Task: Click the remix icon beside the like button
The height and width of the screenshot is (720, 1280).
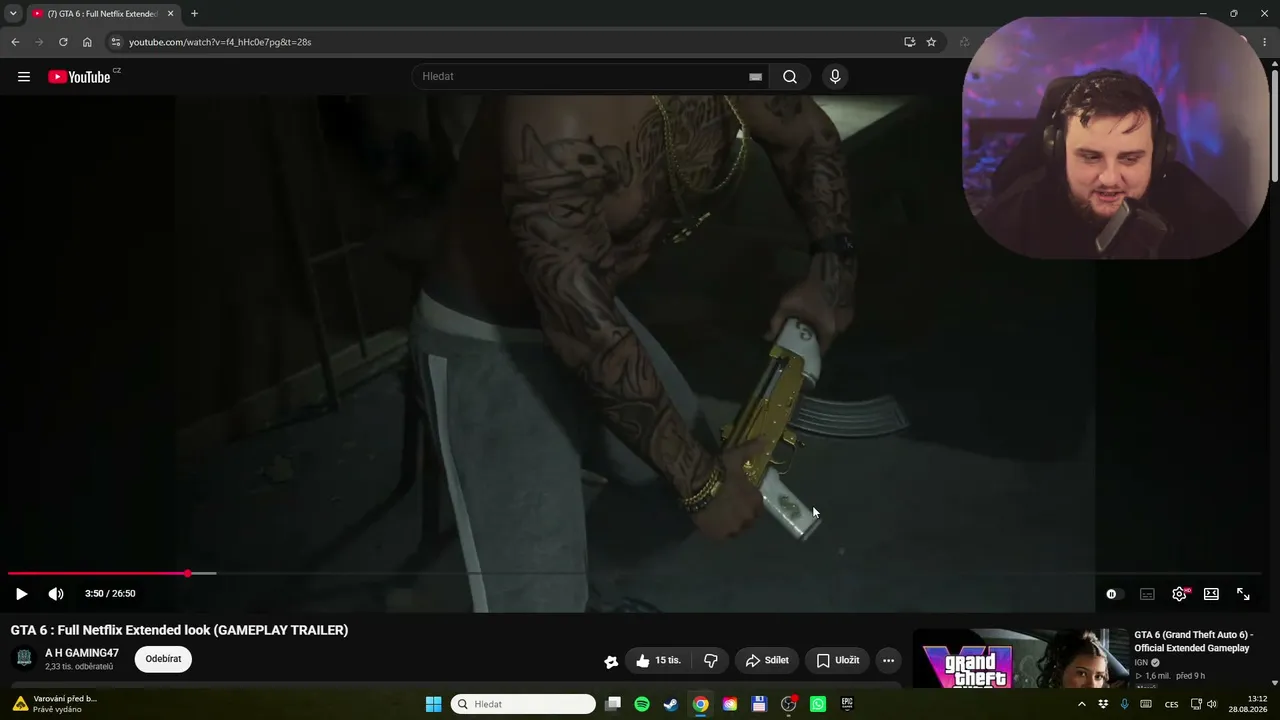Action: pos(611,661)
